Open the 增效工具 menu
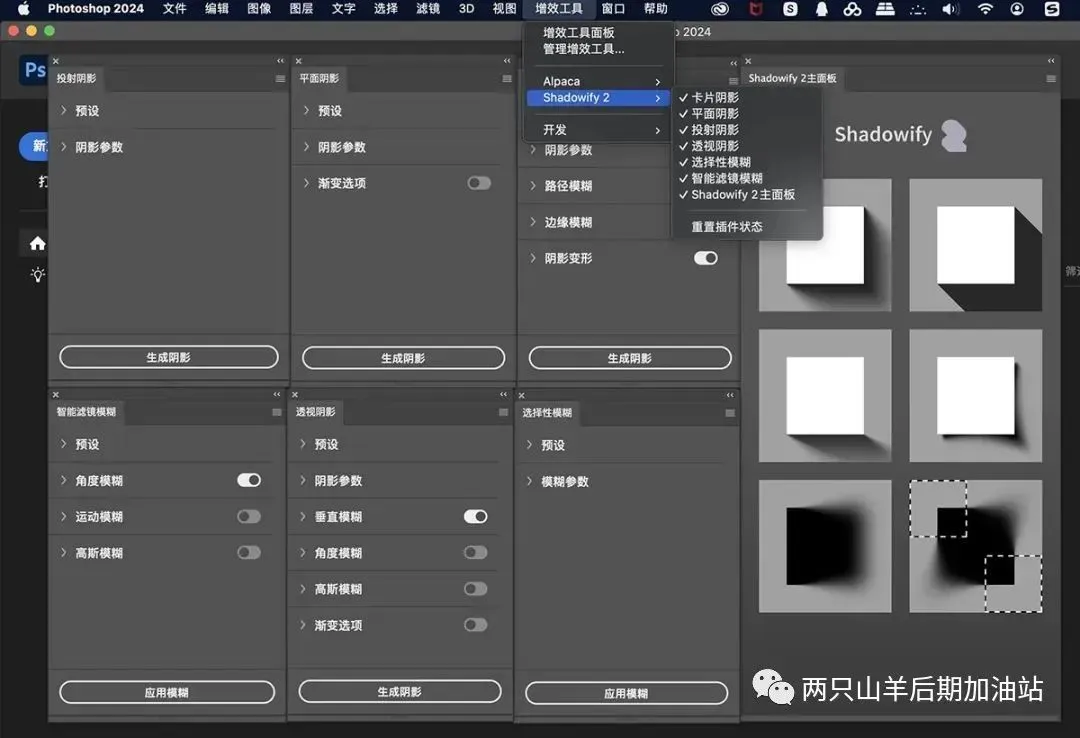The width and height of the screenshot is (1080, 738). (559, 9)
